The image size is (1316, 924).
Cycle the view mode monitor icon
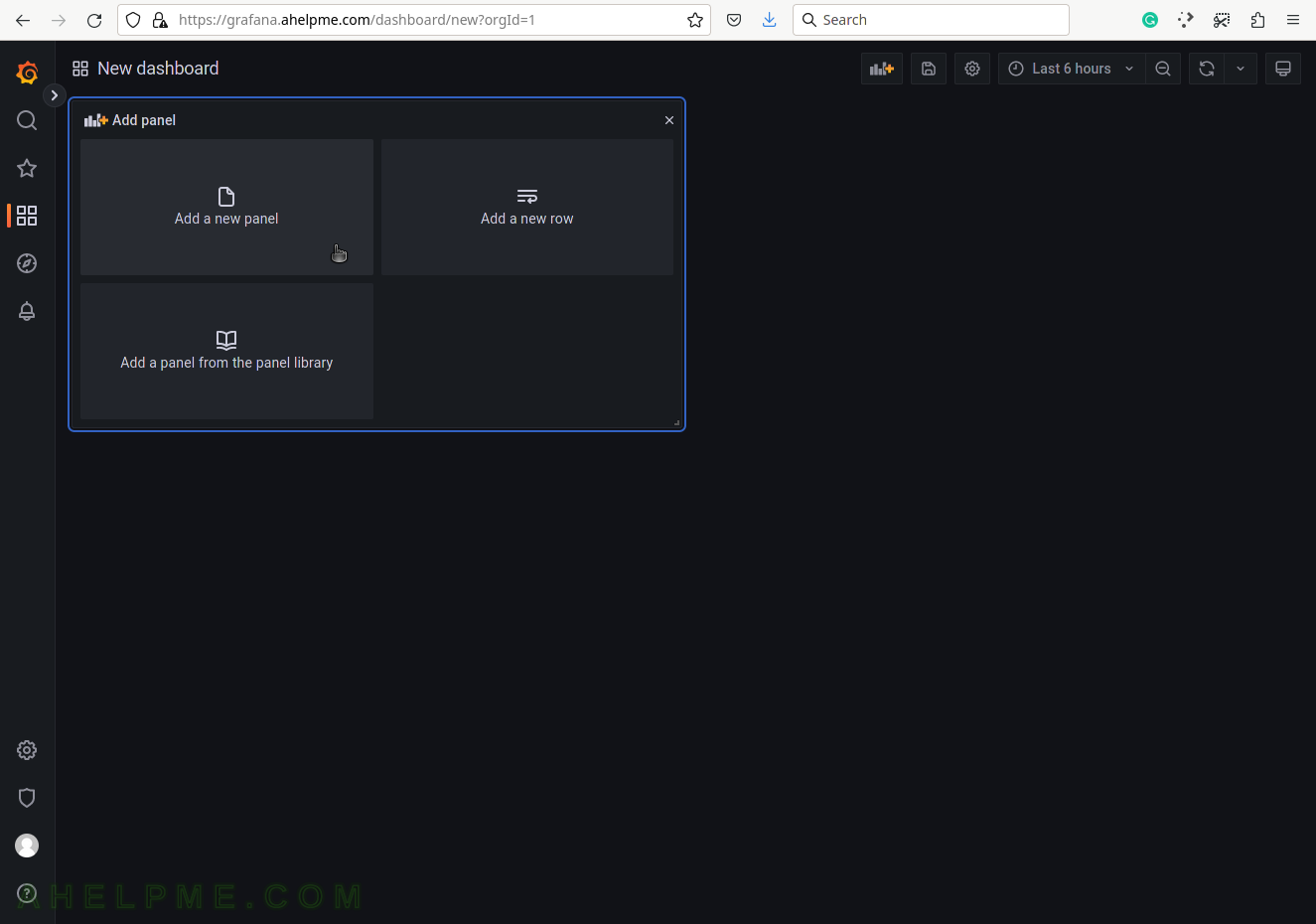click(1283, 69)
